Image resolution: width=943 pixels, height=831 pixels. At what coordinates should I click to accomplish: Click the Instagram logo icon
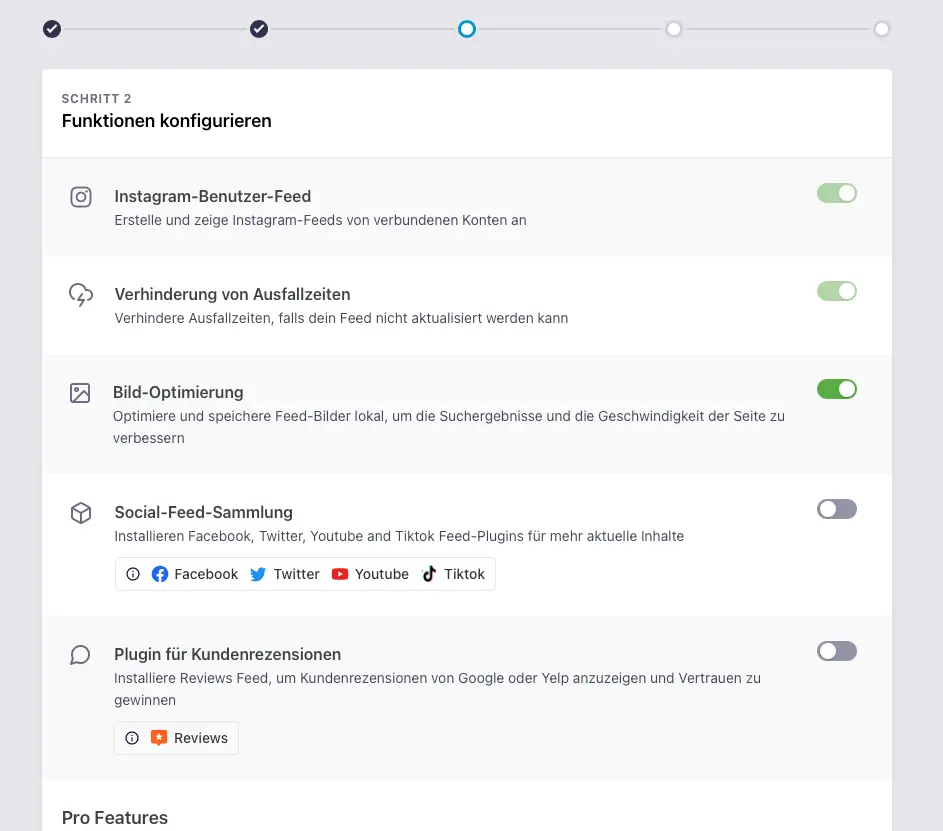[x=81, y=197]
